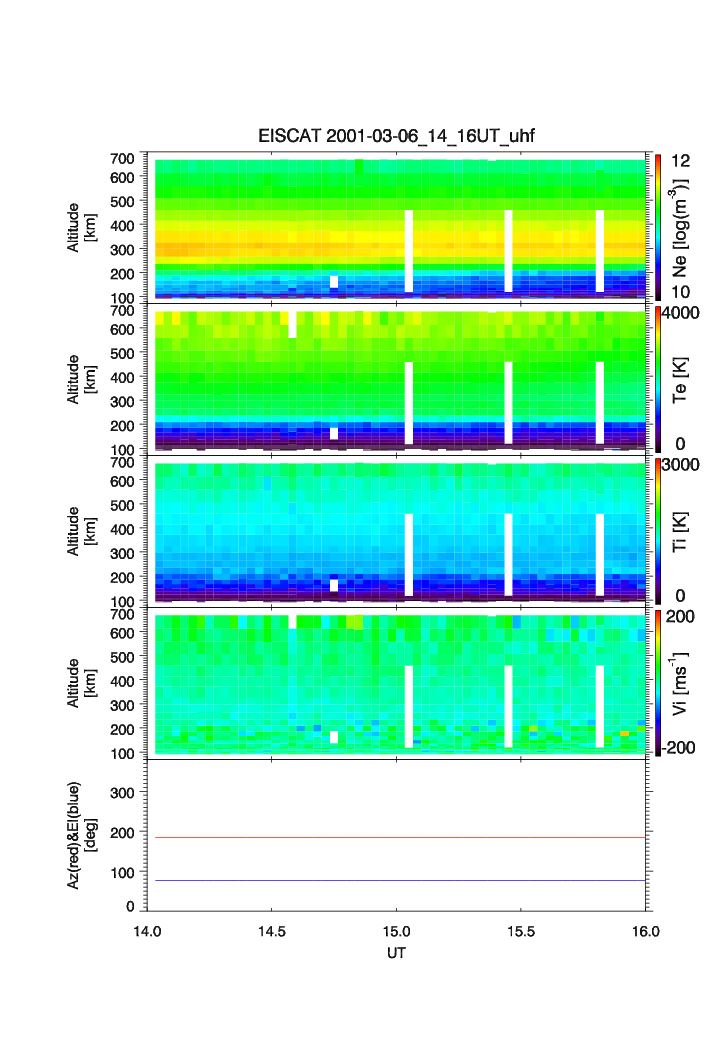This screenshot has width=708, height=1063.
Task: Click the UT x-axis label
Action: pos(397,953)
